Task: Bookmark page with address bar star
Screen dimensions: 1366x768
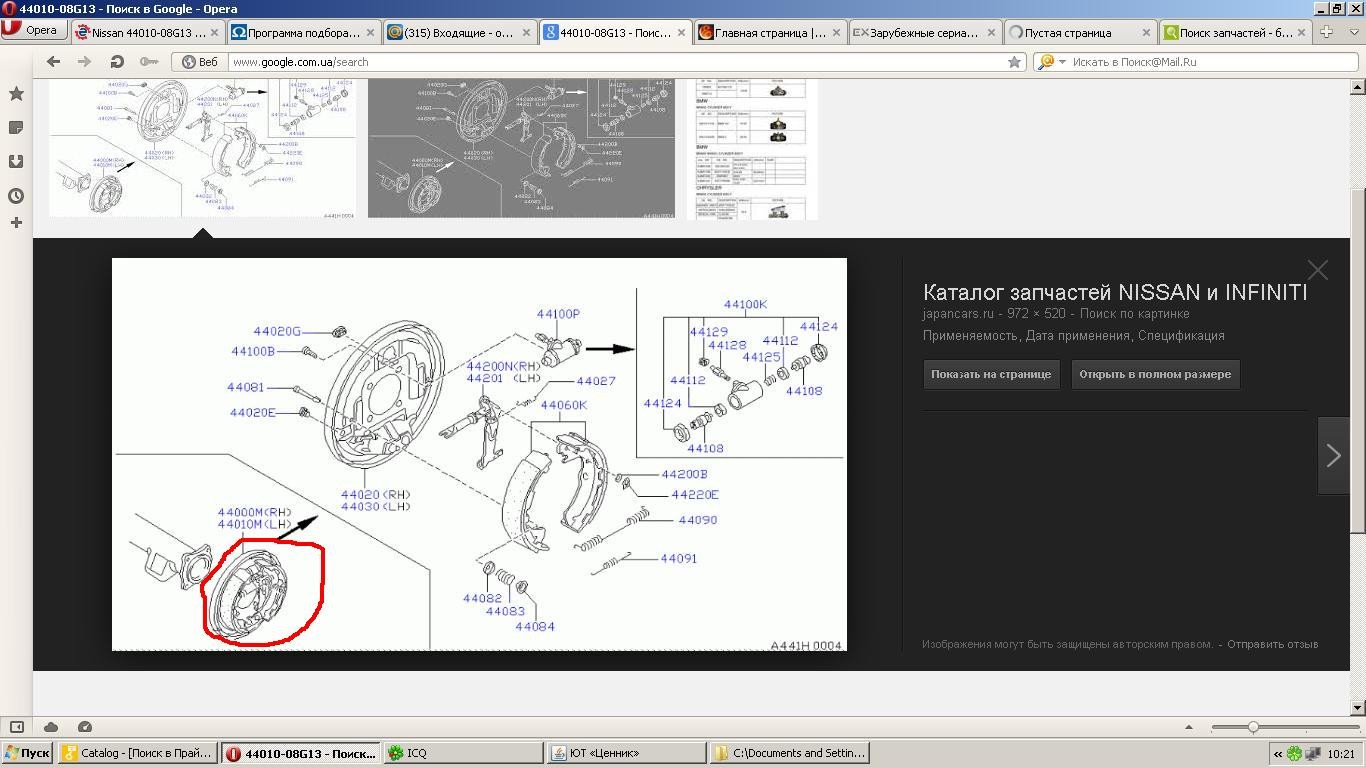Action: coord(1014,62)
